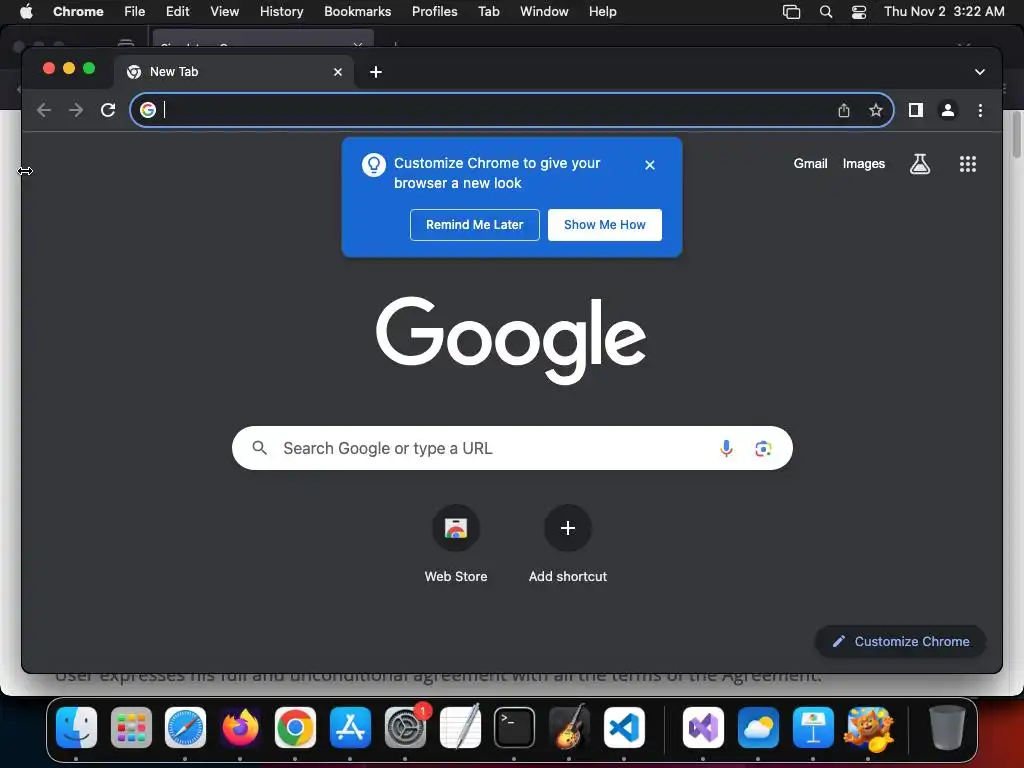This screenshot has height=768, width=1024.
Task: Open TextEdit from the Dock
Action: click(460, 728)
